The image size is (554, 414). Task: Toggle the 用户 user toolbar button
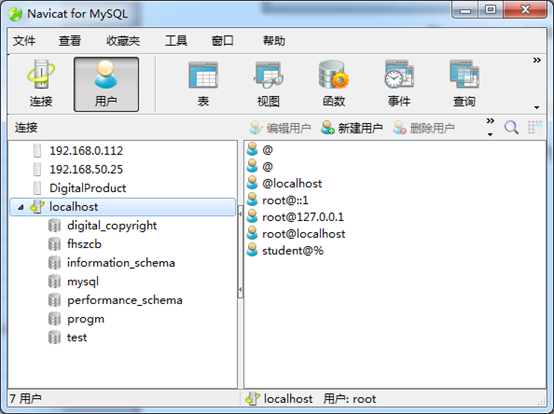pyautogui.click(x=106, y=84)
